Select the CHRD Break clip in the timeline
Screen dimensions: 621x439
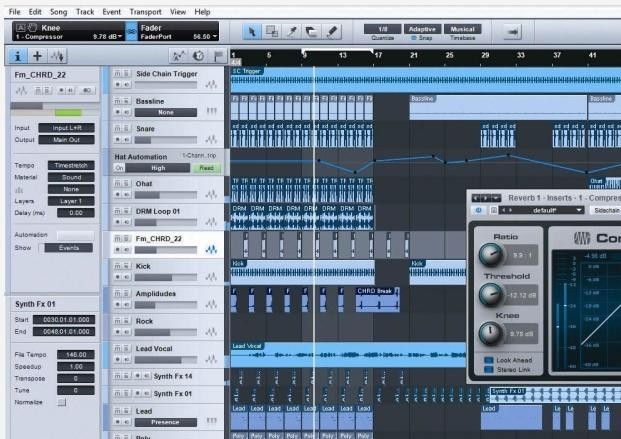(x=379, y=291)
